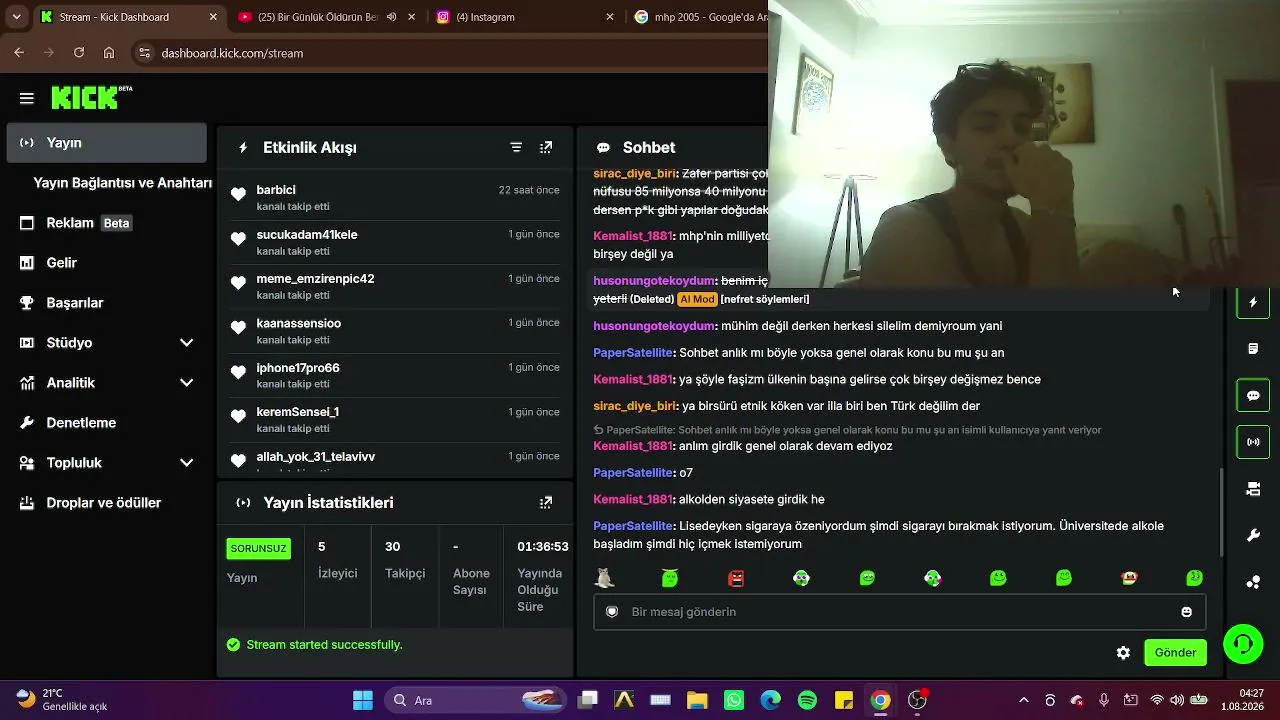The width and height of the screenshot is (1280, 720).
Task: Focus the 'Bir mesaj gönderin' input
Action: [900, 612]
